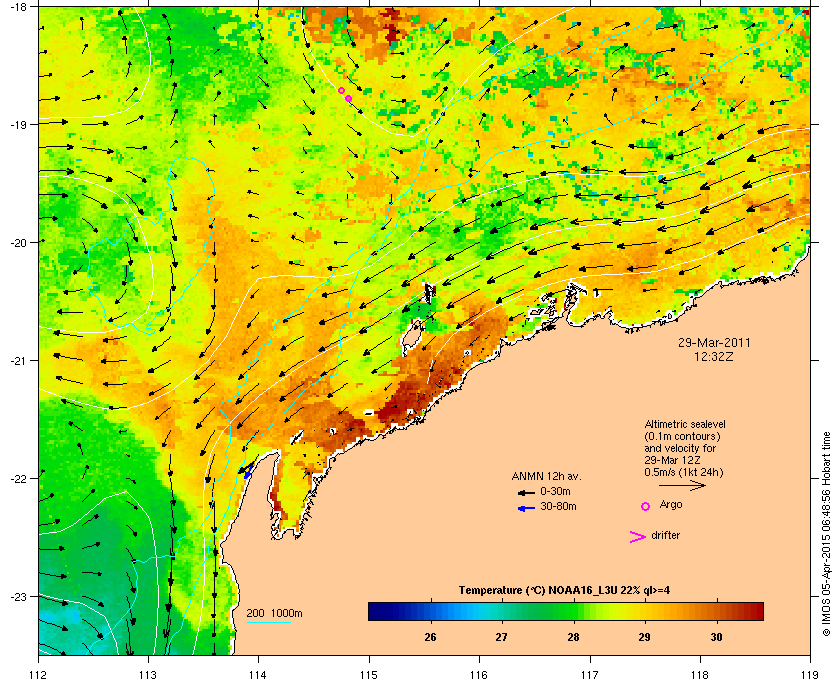Viewport: 840px width, 680px height.
Task: Click the '12:32Z' time label
Action: coord(713,356)
